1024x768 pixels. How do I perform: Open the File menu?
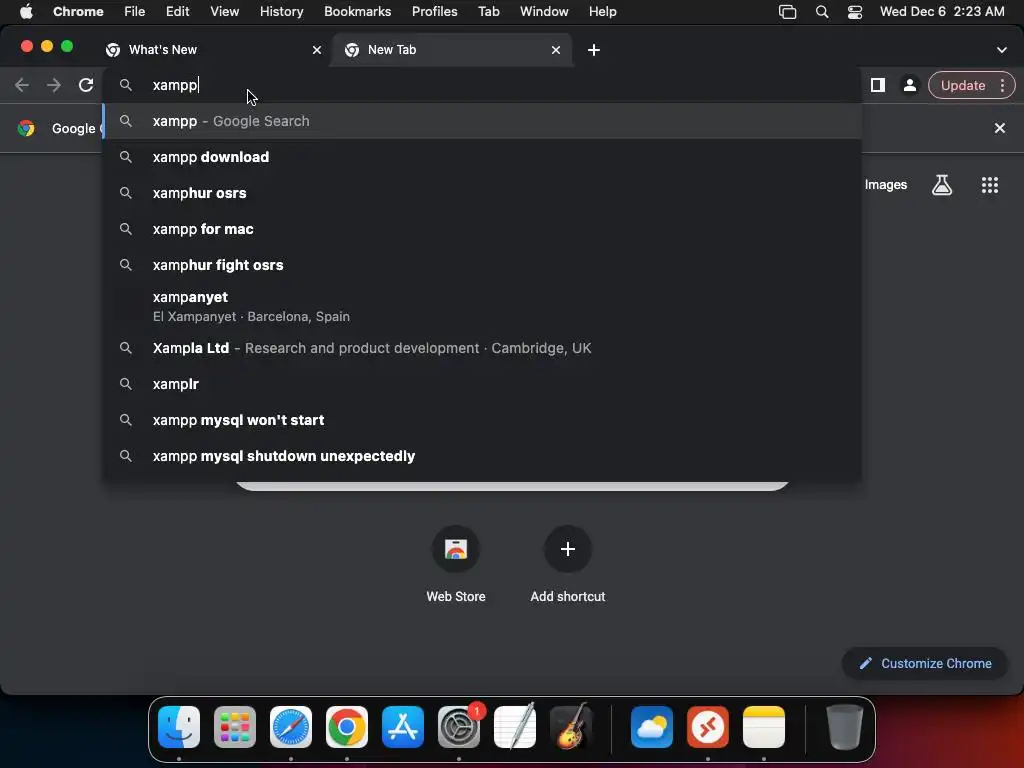click(x=135, y=12)
